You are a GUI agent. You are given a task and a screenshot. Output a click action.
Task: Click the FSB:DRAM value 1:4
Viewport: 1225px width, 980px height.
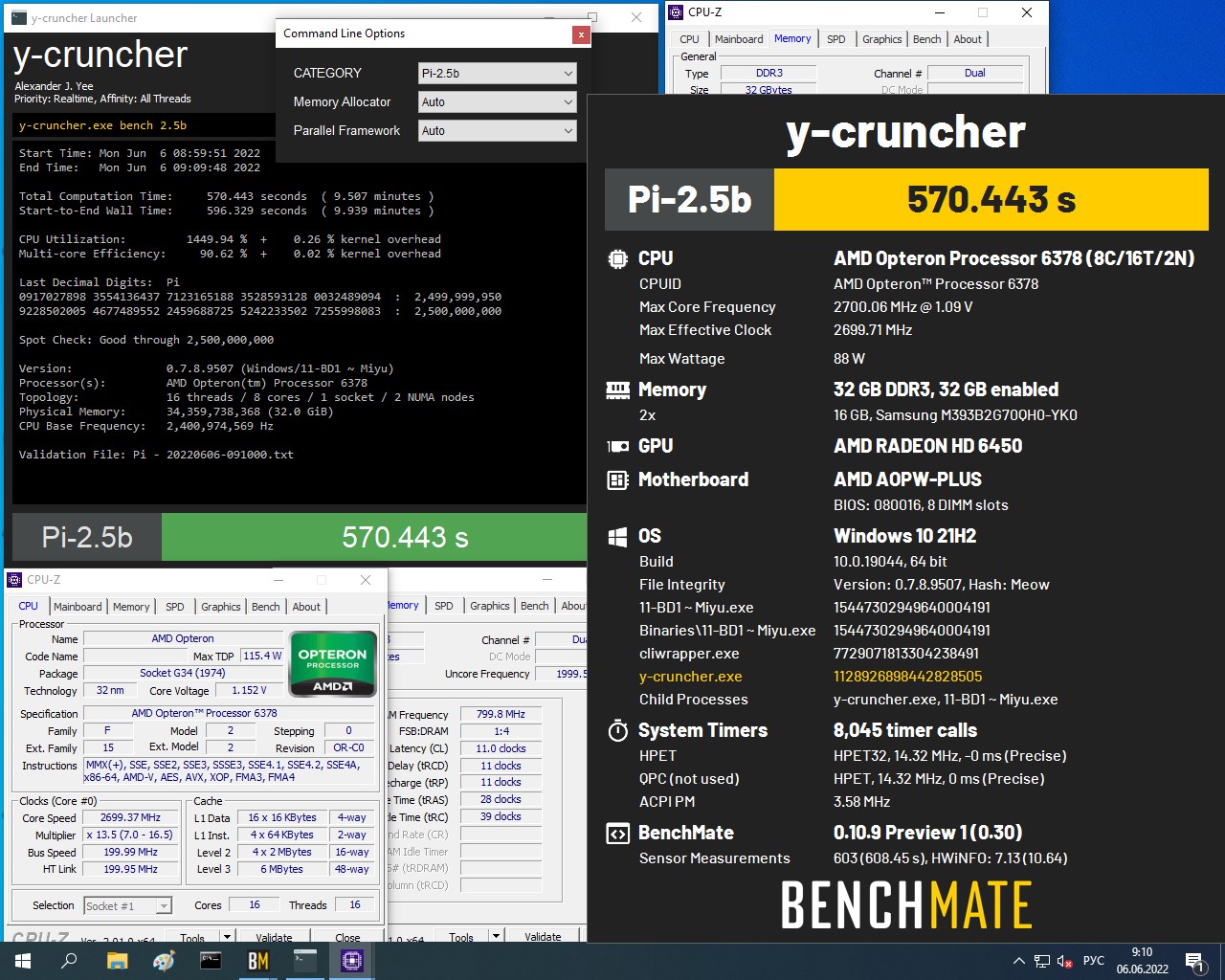(x=501, y=731)
